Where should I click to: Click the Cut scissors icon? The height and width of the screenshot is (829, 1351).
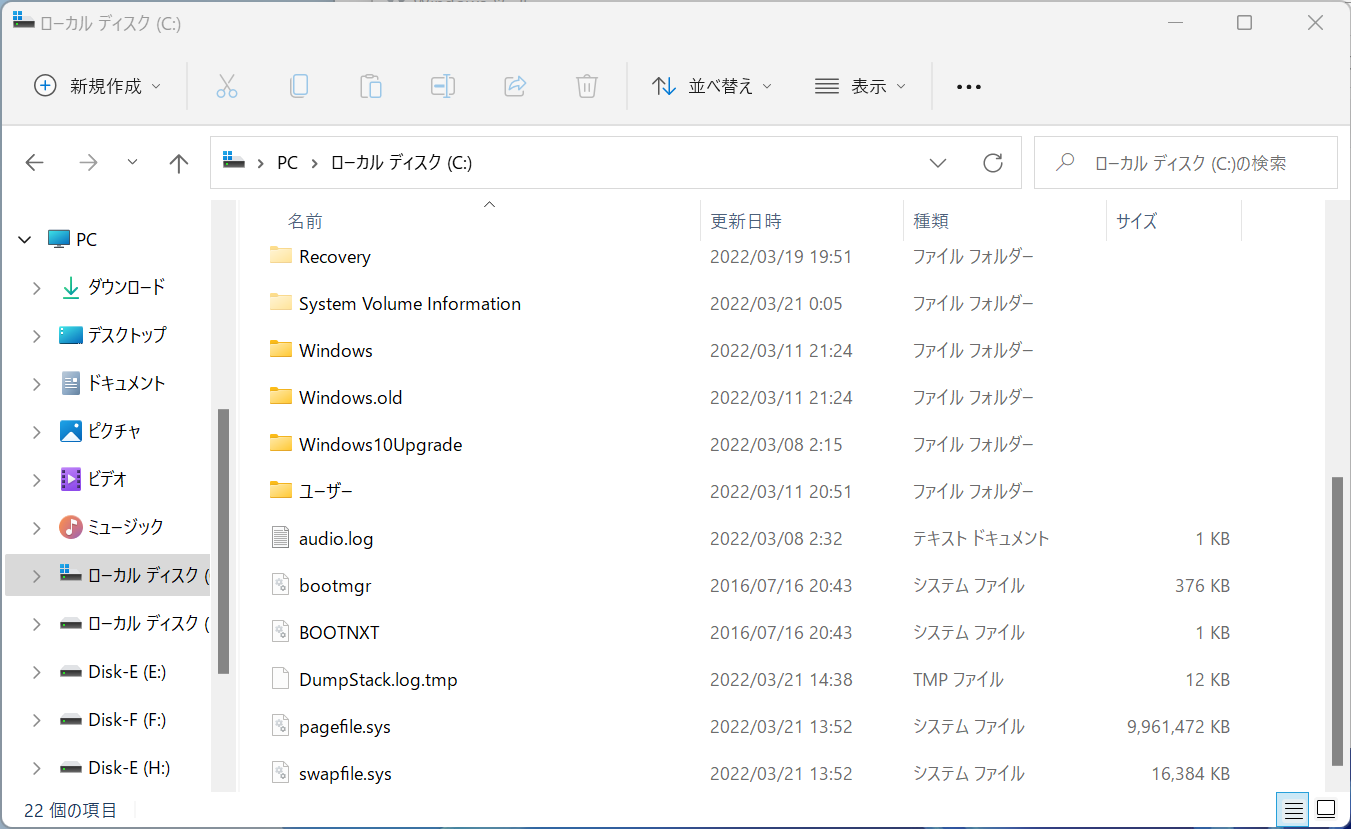pos(227,86)
